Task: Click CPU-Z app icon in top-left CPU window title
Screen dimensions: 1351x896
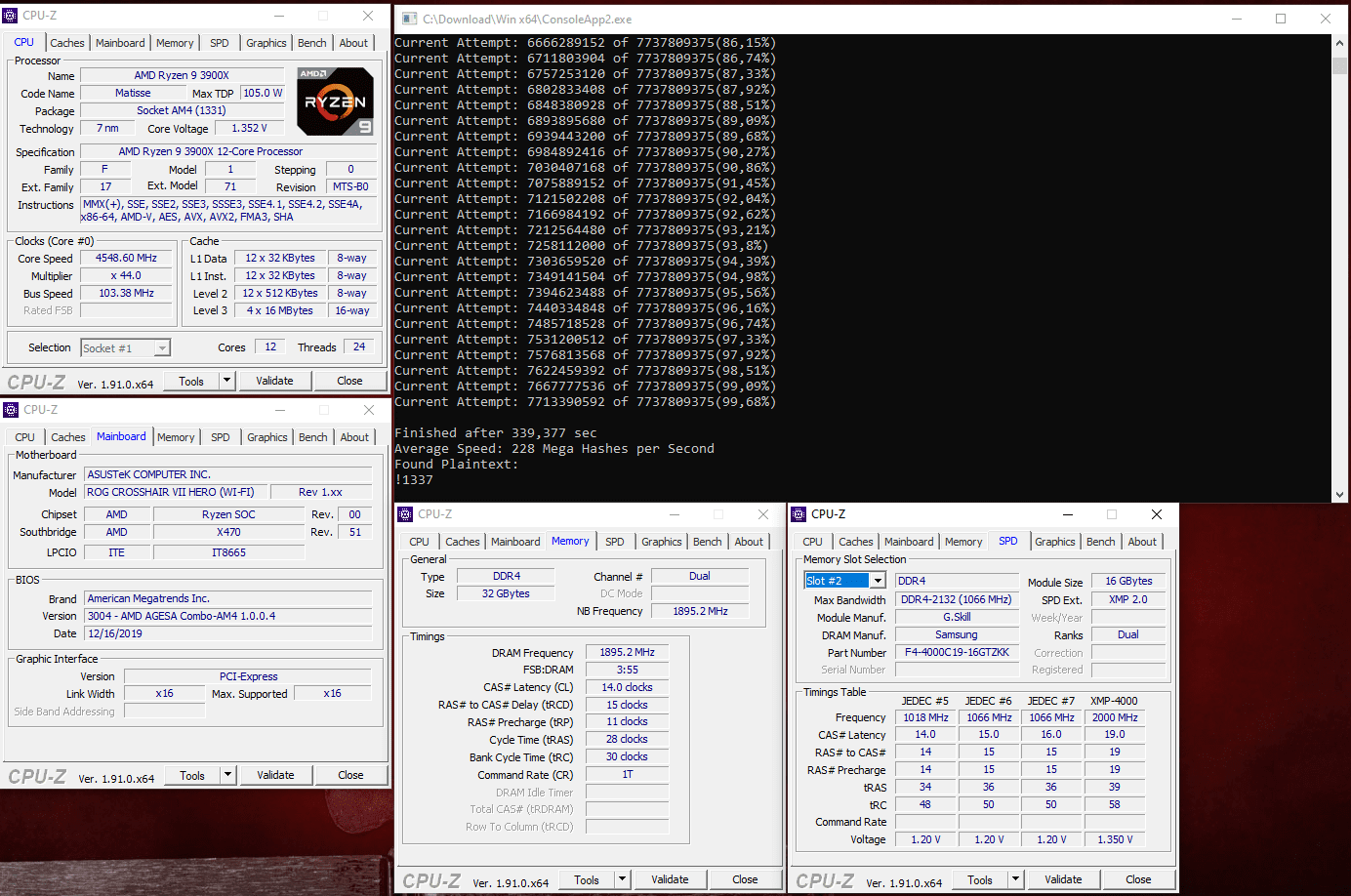Action: tap(11, 16)
